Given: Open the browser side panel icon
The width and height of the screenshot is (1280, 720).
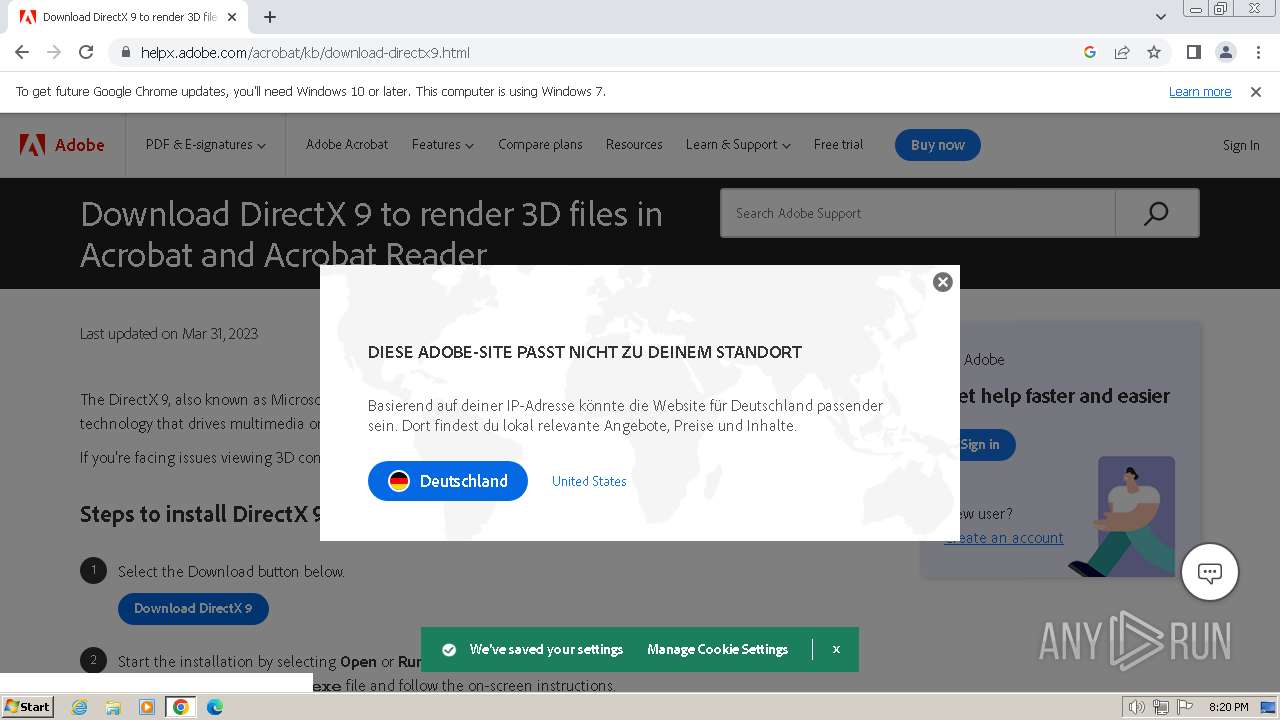Looking at the screenshot, I should [1193, 52].
